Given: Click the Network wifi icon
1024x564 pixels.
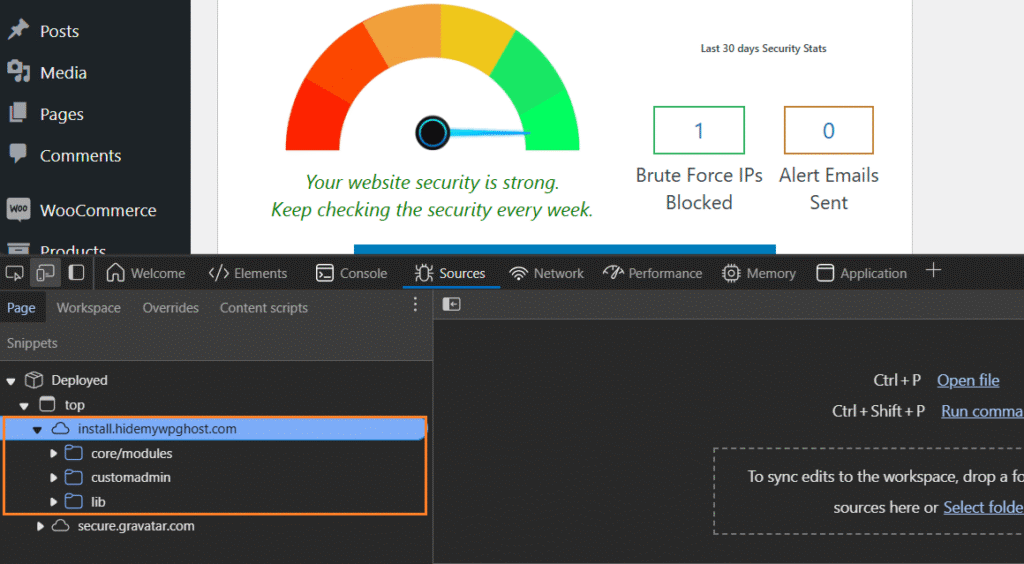Looking at the screenshot, I should [x=518, y=273].
